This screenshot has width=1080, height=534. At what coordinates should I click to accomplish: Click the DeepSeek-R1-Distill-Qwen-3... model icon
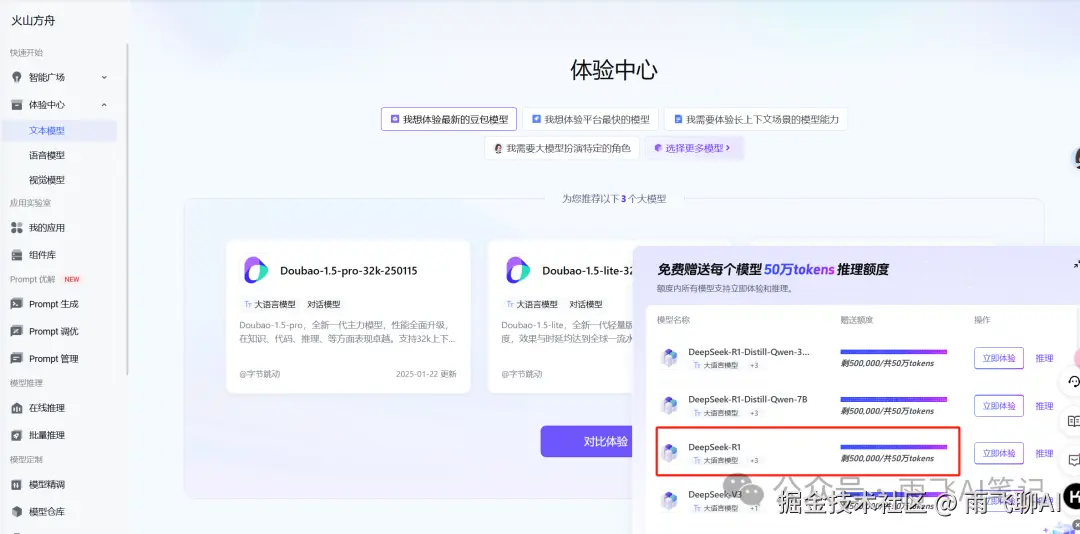tap(669, 358)
